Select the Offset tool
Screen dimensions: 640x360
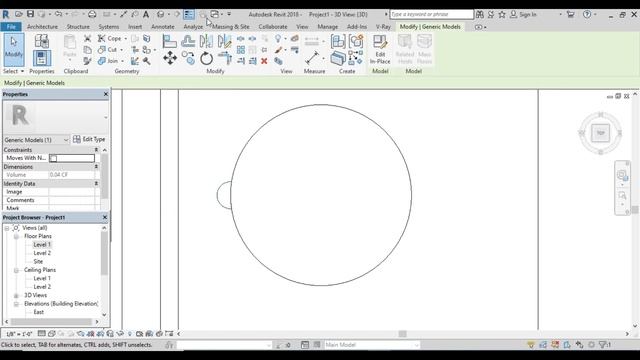[188, 41]
